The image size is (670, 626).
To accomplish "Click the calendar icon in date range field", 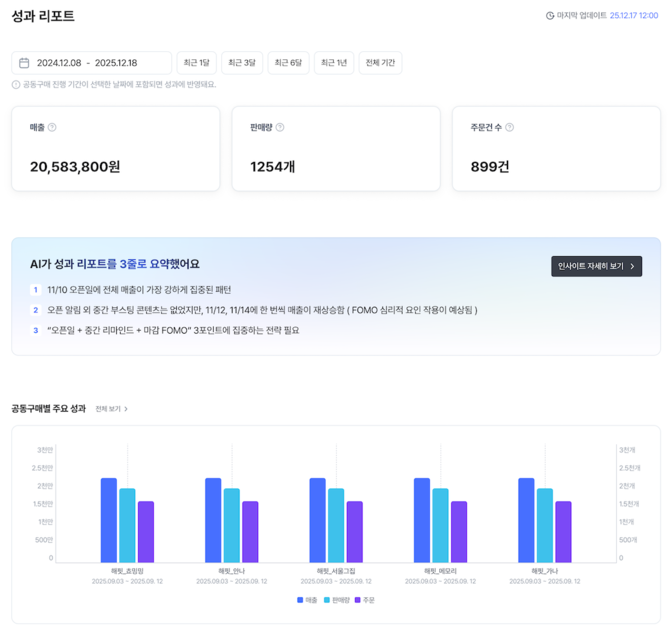I will [24, 63].
